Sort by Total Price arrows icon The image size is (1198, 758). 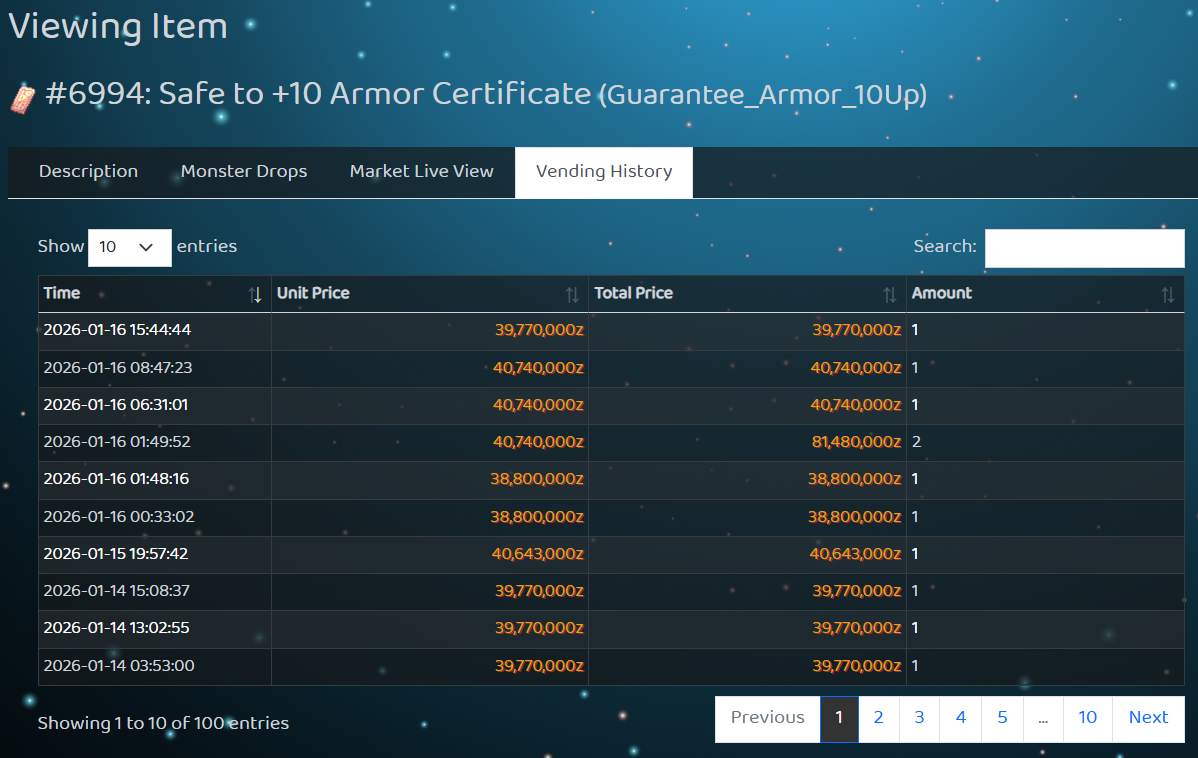889,294
